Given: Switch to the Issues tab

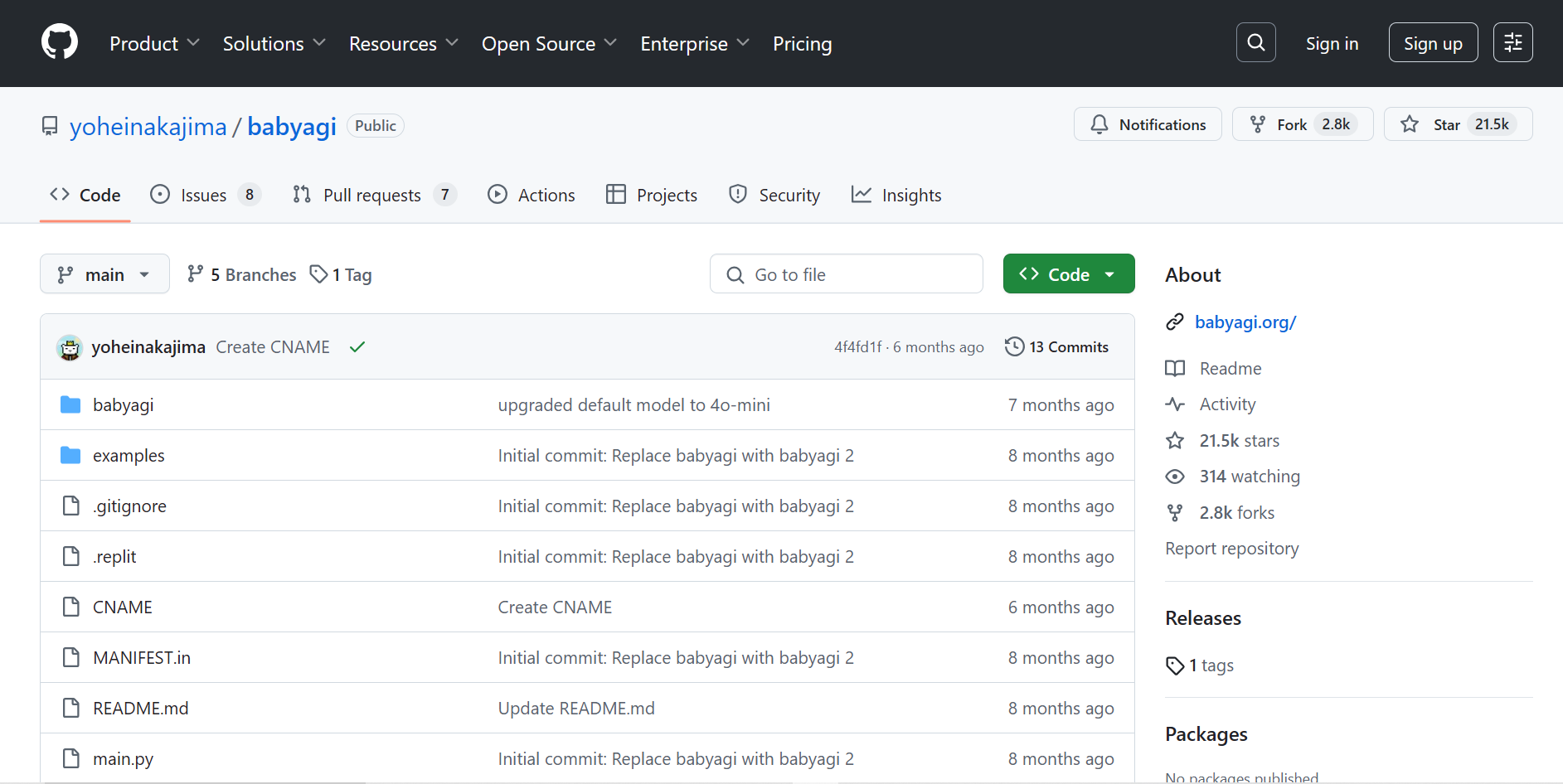Looking at the screenshot, I should (x=206, y=195).
